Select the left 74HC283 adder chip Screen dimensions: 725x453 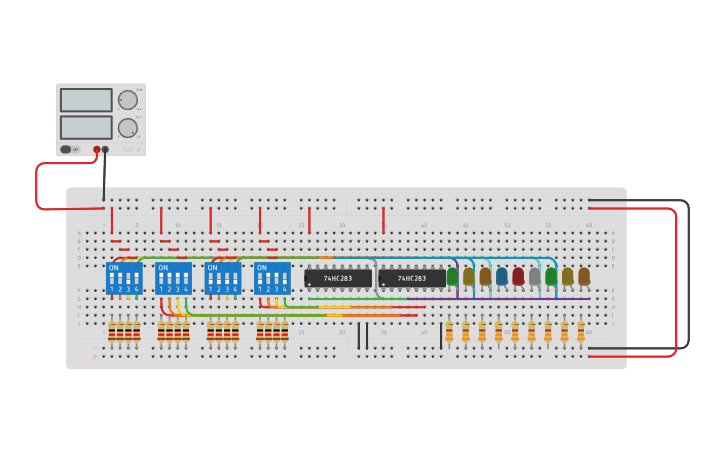[x=338, y=278]
